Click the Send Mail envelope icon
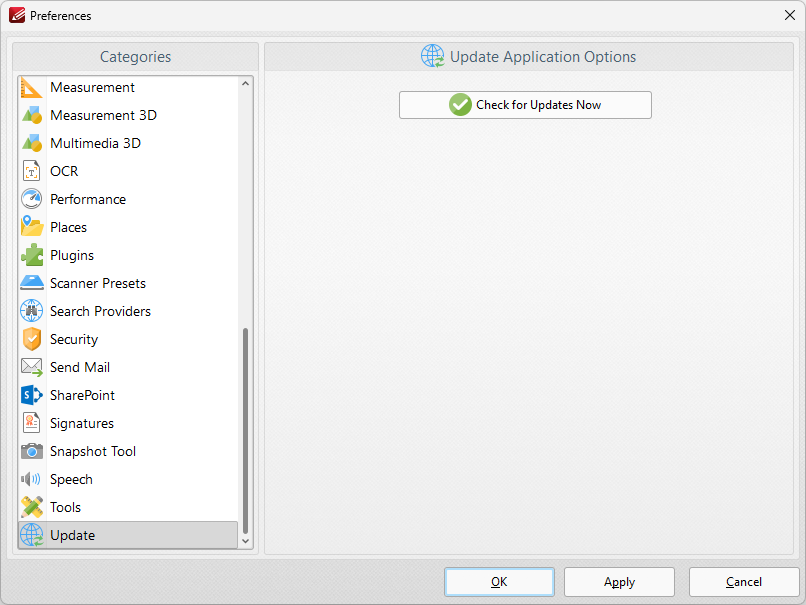 click(x=31, y=368)
